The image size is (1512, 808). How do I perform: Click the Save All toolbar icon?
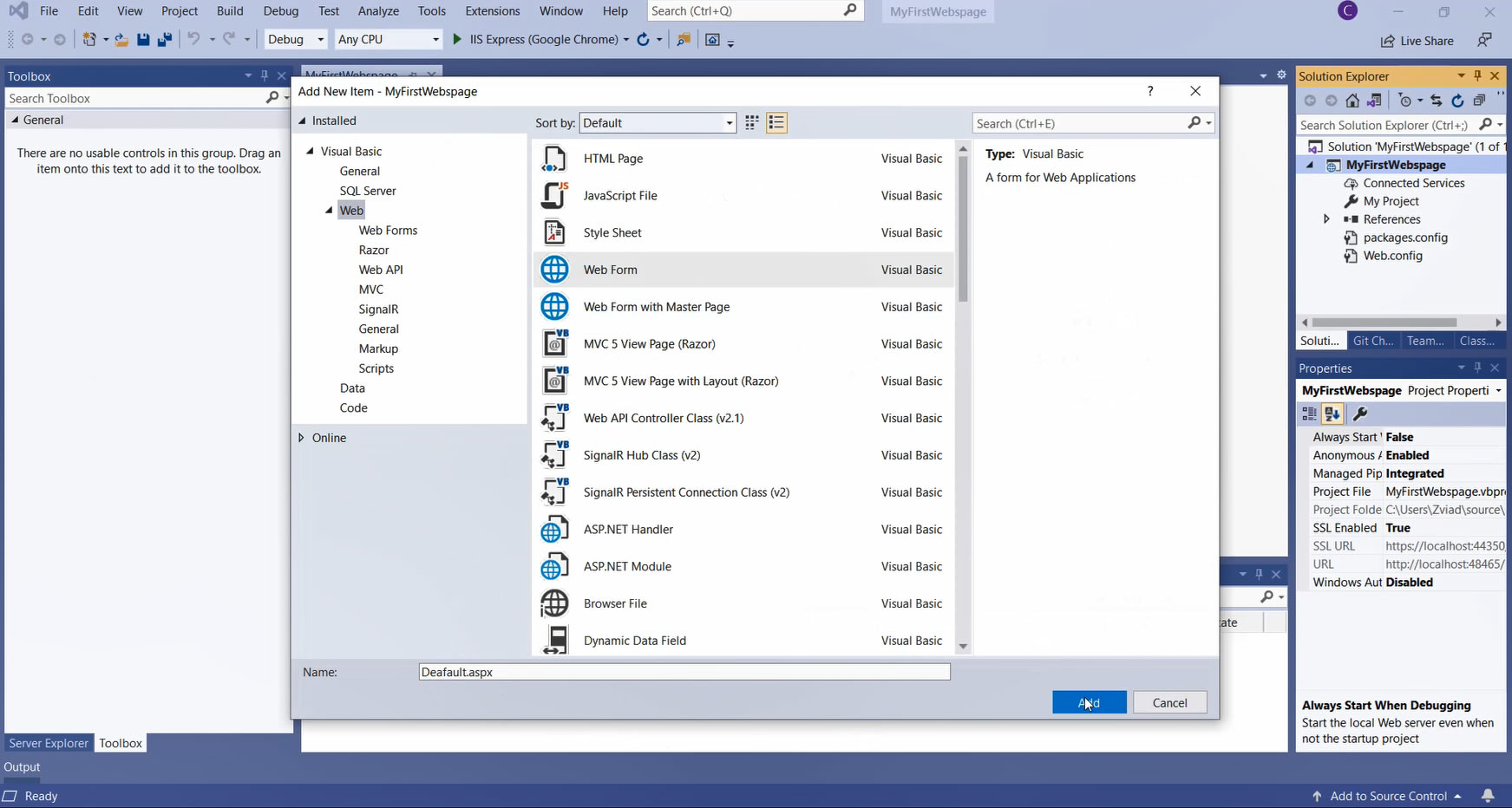tap(163, 40)
